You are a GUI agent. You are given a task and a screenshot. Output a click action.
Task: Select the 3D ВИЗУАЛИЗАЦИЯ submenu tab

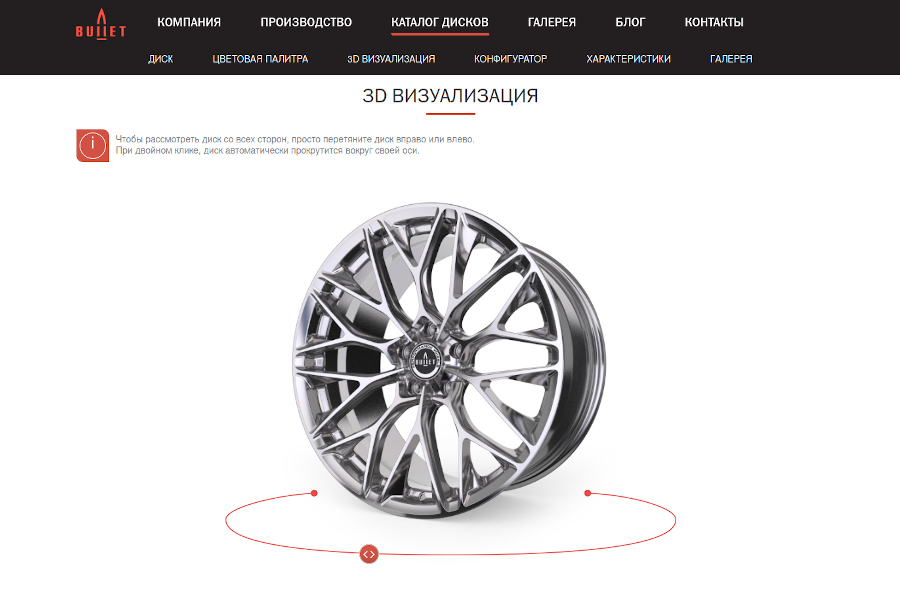[x=391, y=59]
